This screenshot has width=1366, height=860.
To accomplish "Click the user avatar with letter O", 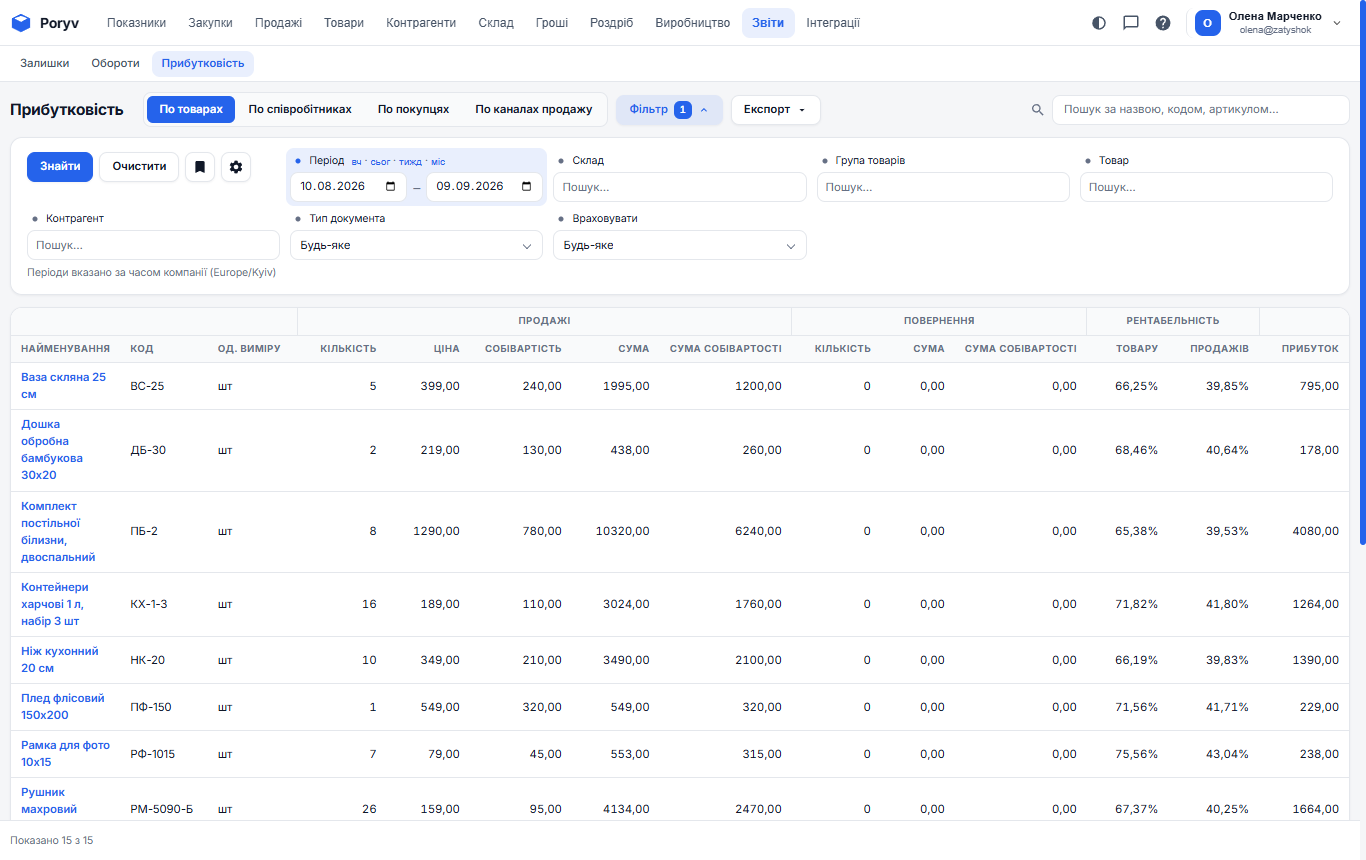I will tap(1208, 23).
